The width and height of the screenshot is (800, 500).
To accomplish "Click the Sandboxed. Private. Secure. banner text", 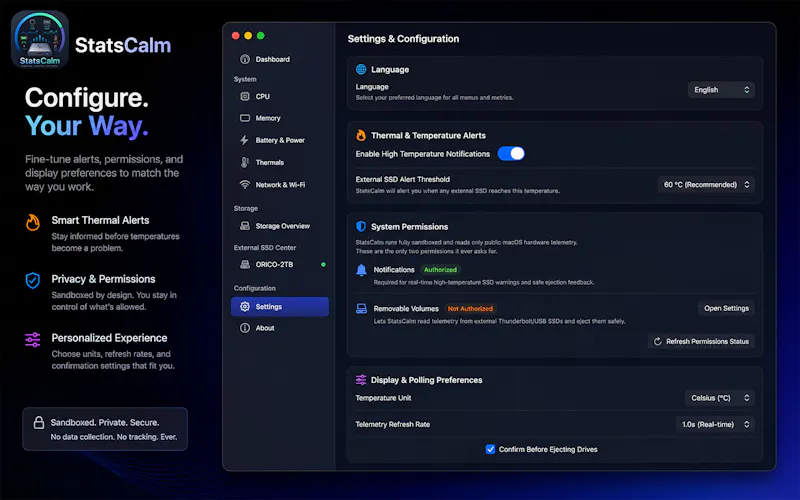I will click(105, 422).
